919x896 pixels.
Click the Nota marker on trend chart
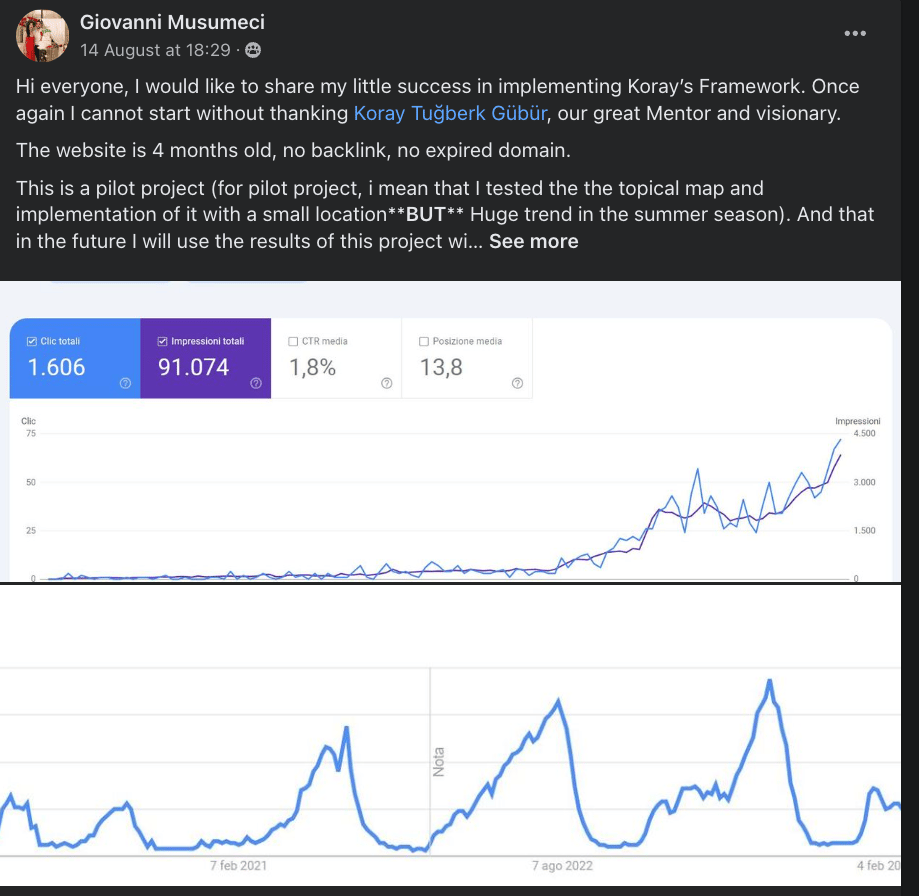[437, 762]
